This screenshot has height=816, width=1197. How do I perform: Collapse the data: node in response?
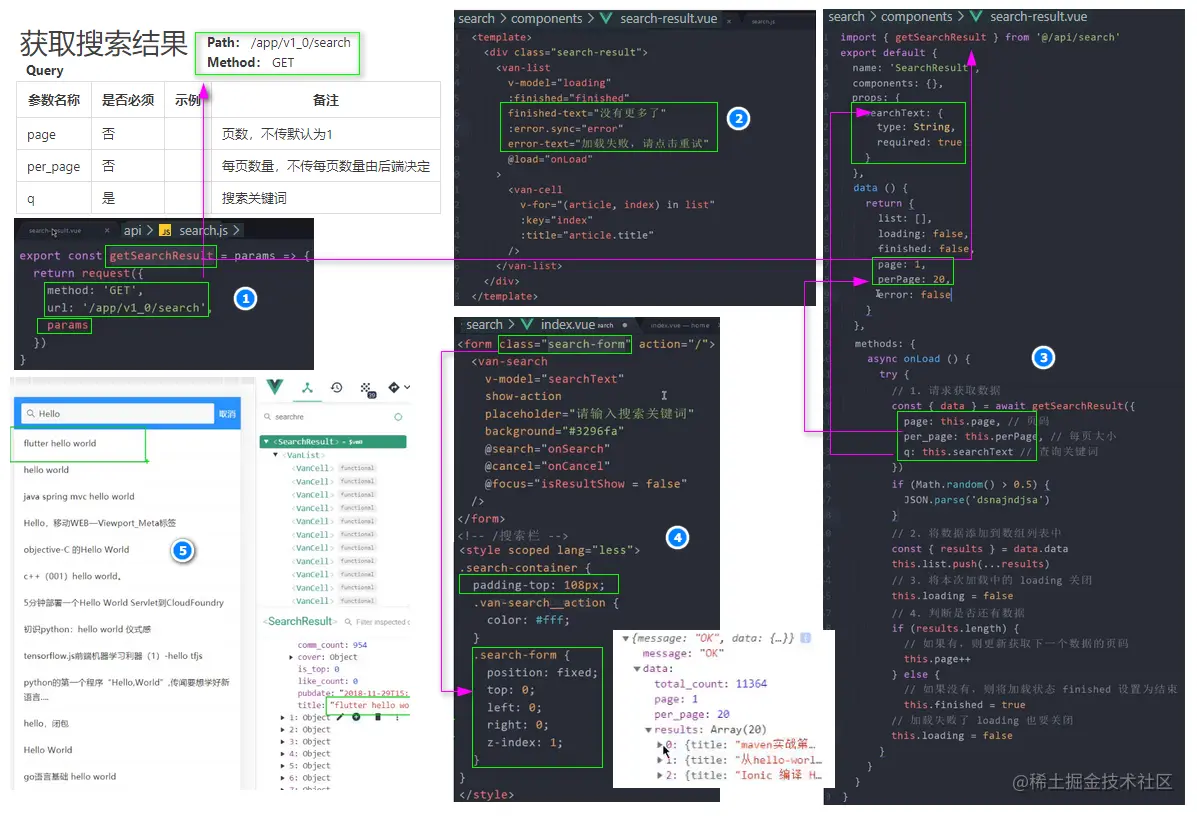tap(637, 669)
